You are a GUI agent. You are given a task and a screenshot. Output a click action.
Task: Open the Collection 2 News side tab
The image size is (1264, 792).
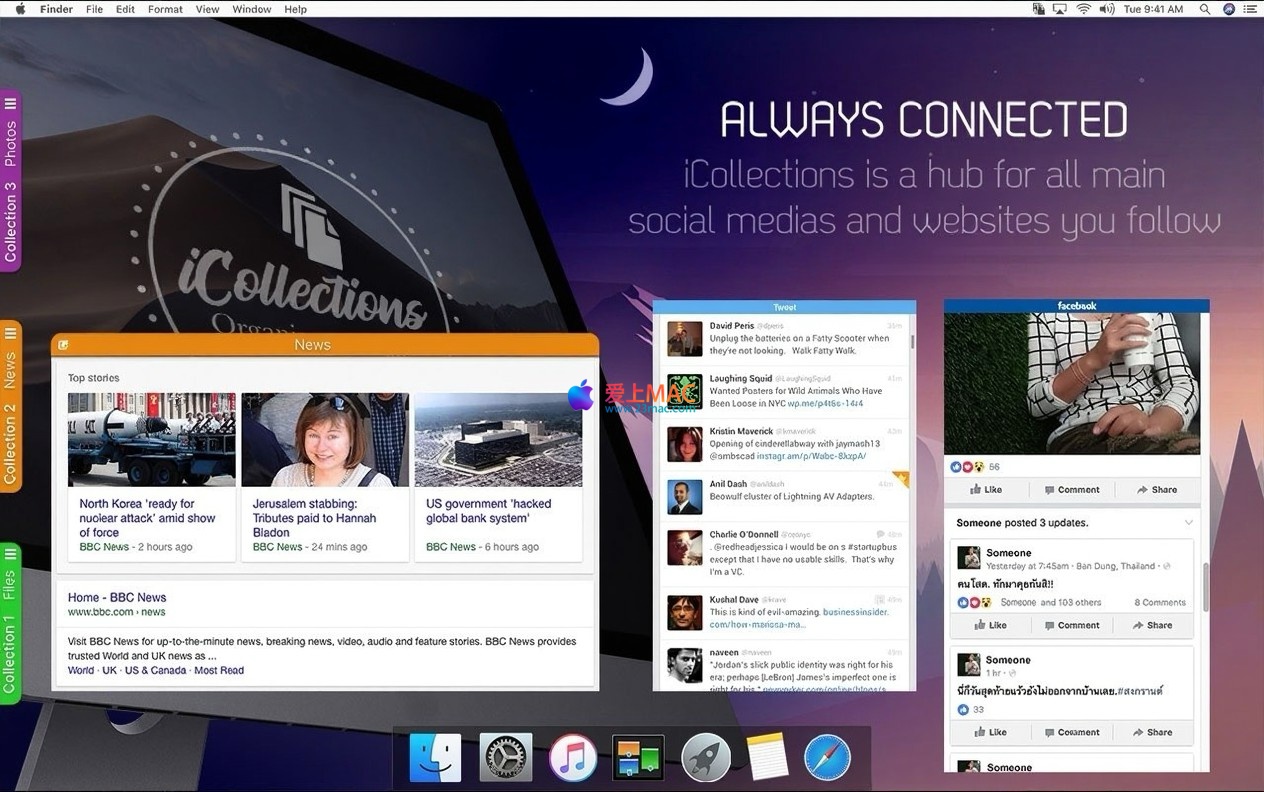coord(10,406)
